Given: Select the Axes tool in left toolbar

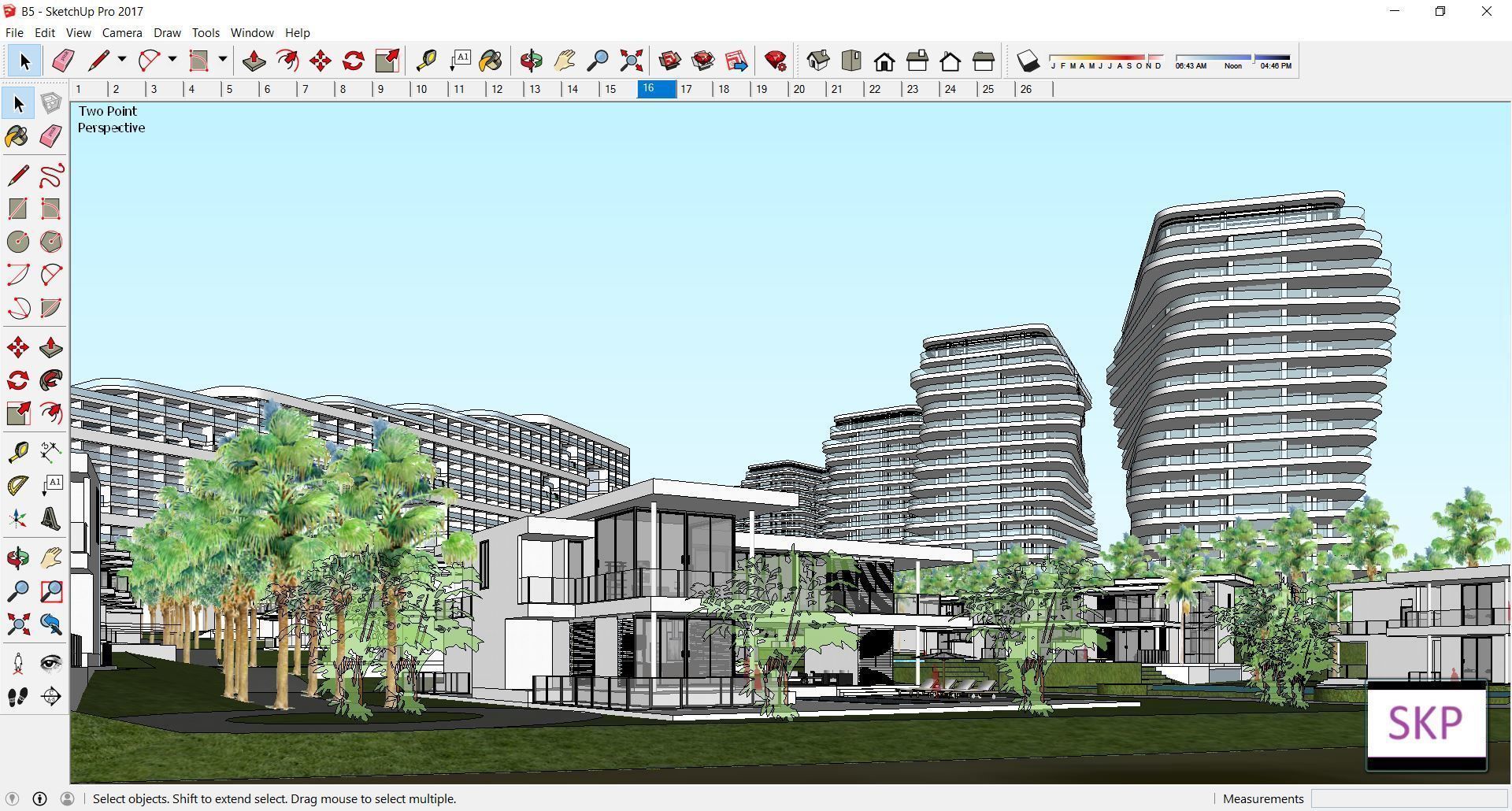Looking at the screenshot, I should pyautogui.click(x=18, y=518).
